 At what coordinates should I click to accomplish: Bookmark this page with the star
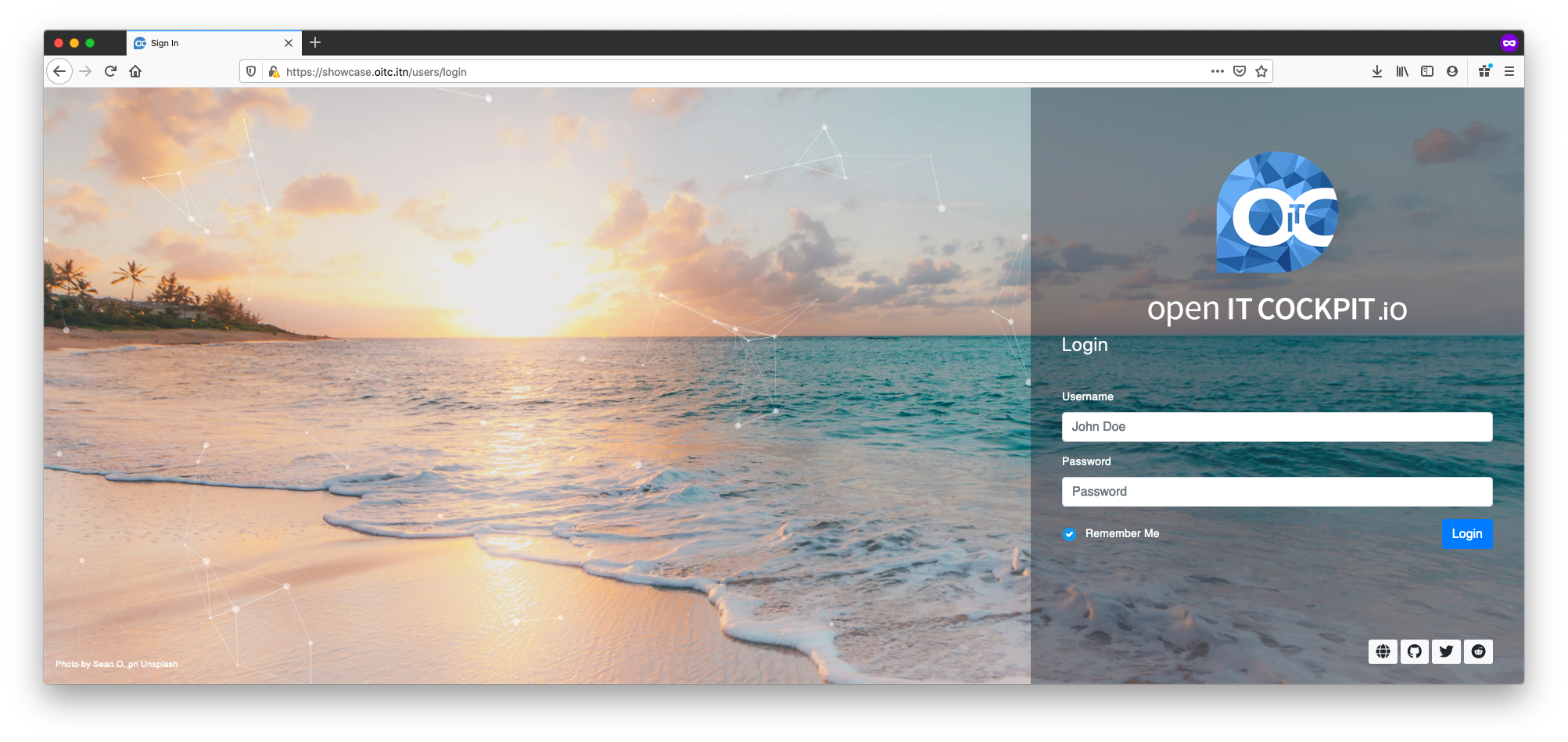click(x=1261, y=71)
